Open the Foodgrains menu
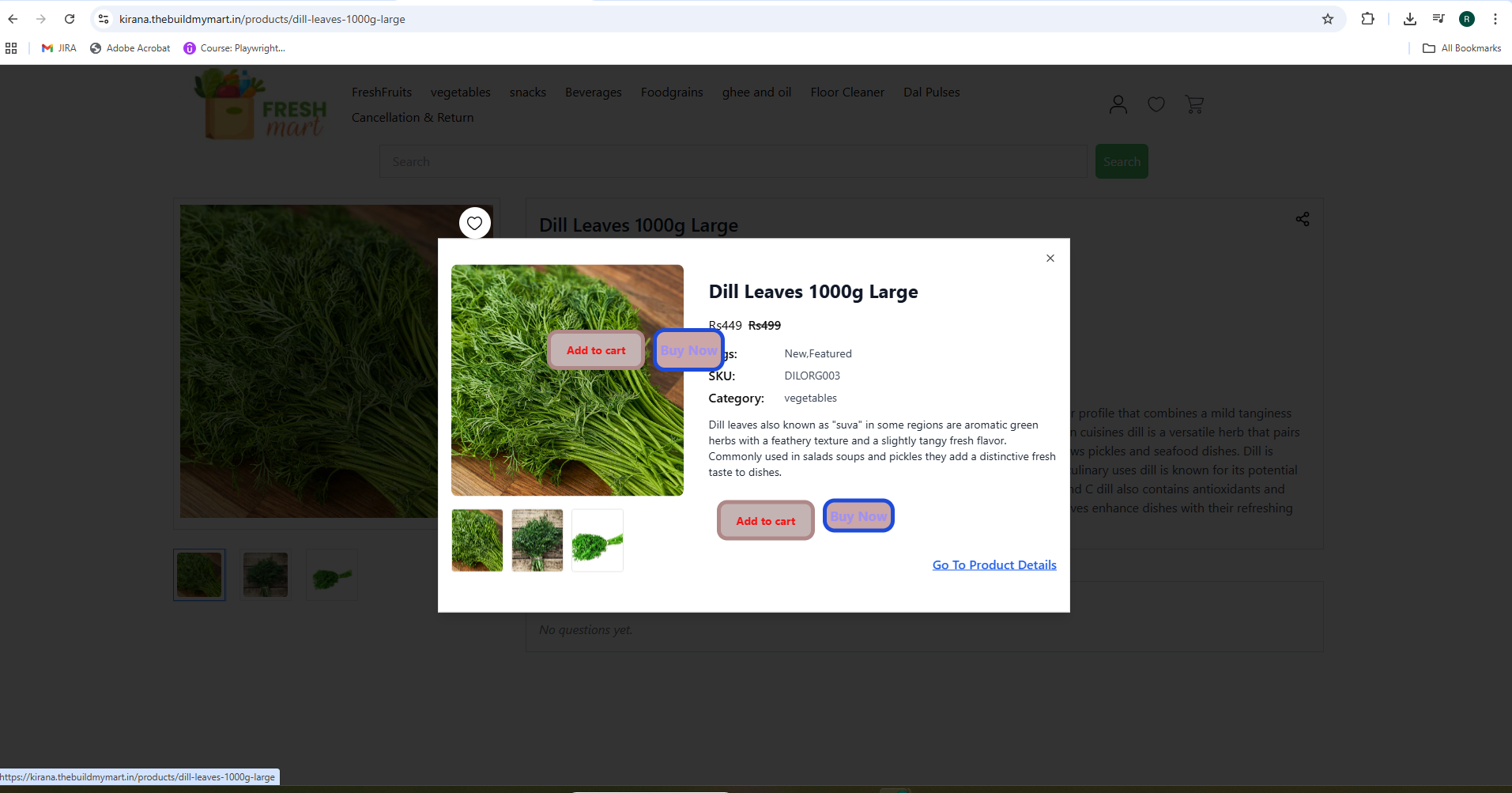The image size is (1512, 793). (x=672, y=93)
